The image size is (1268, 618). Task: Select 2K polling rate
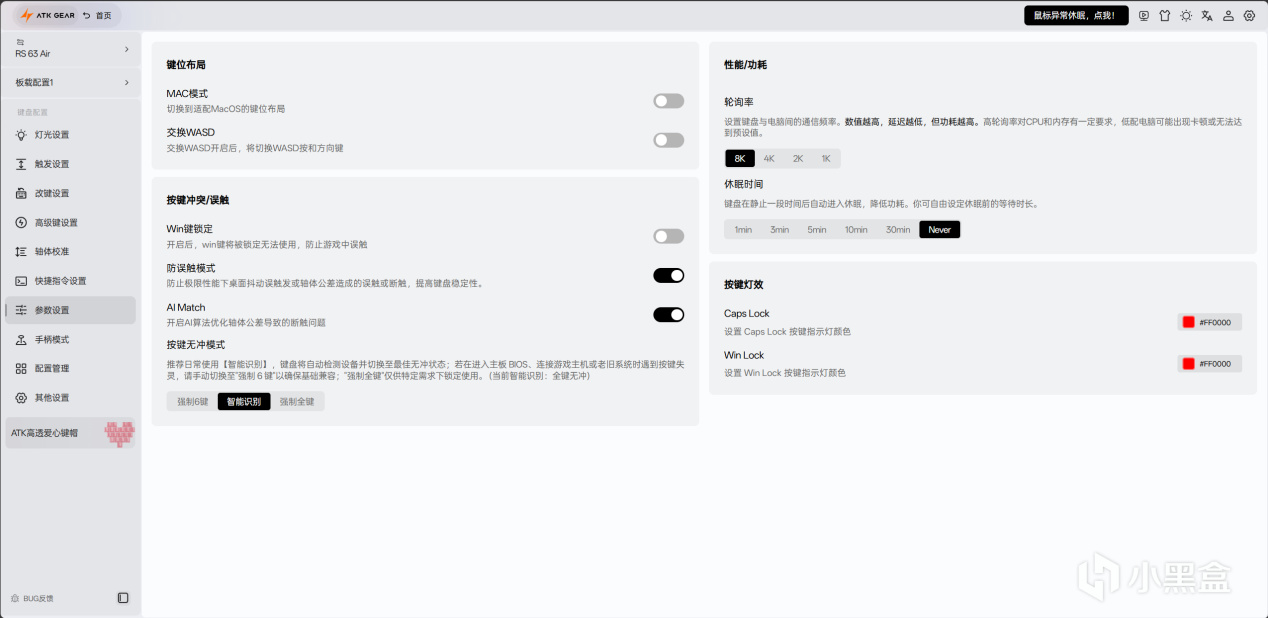[x=798, y=158]
